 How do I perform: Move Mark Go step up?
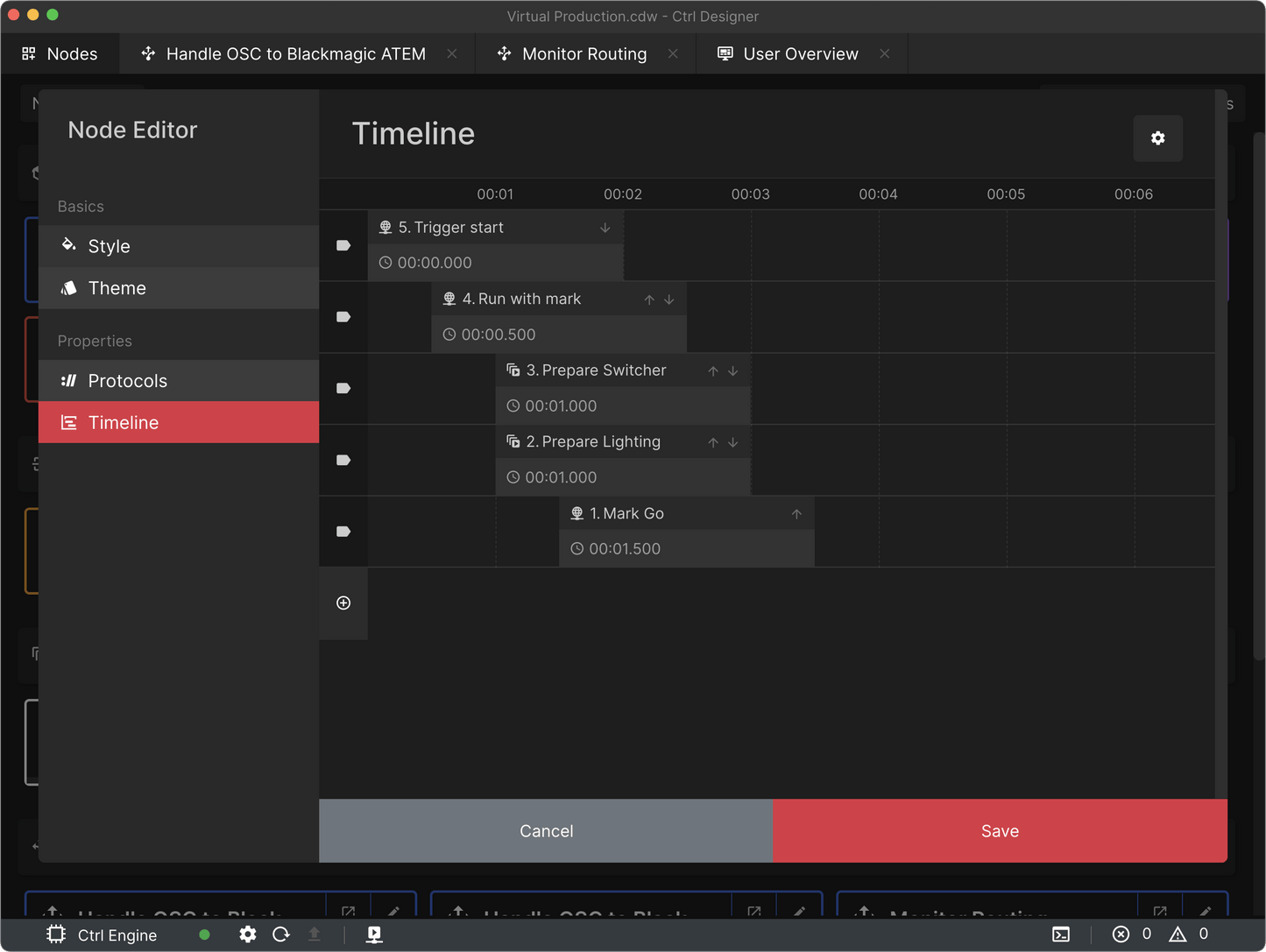(x=796, y=514)
